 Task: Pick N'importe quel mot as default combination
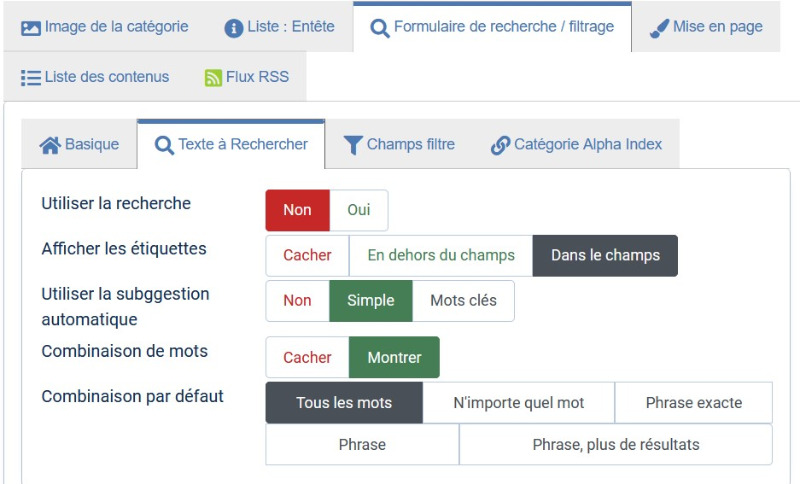tap(518, 403)
